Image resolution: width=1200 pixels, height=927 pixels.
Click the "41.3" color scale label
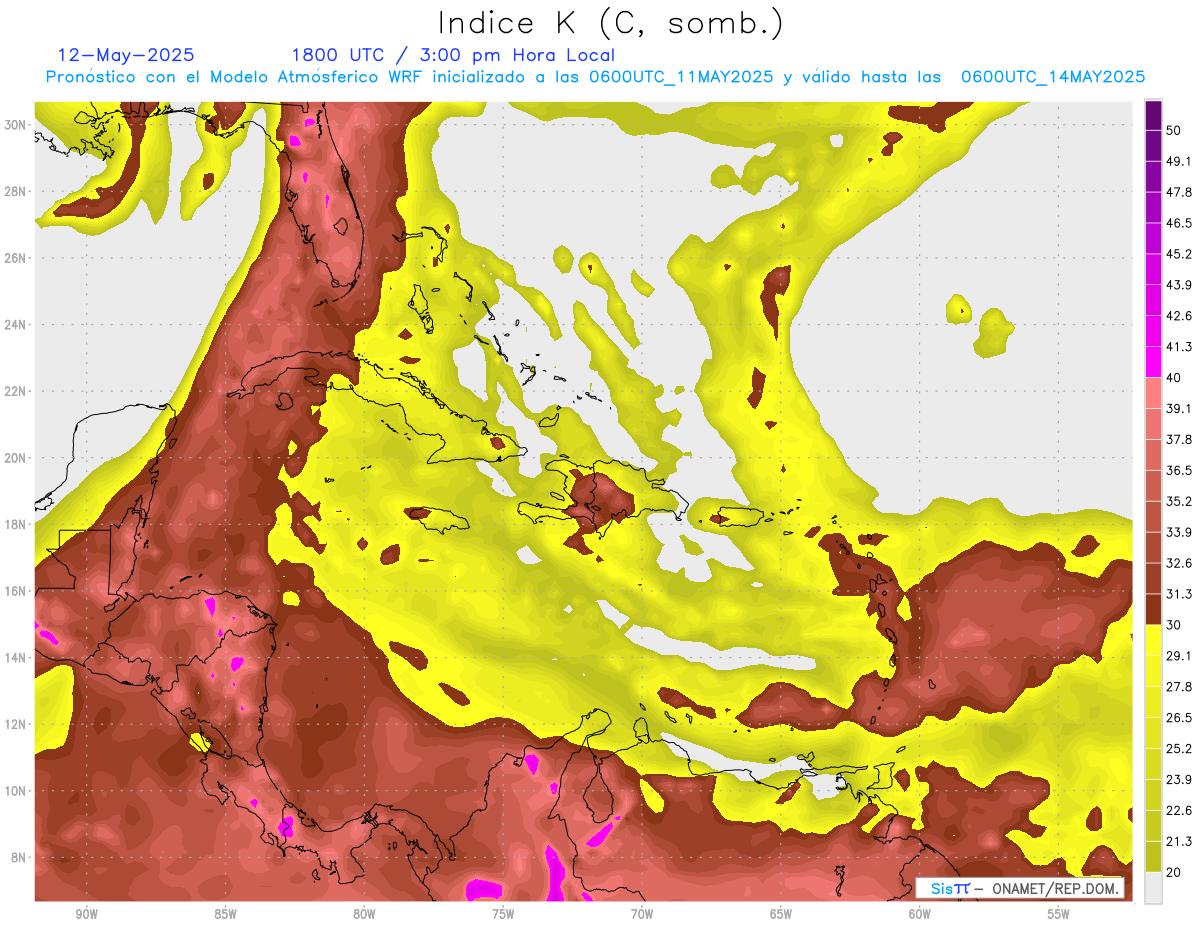coord(1179,347)
